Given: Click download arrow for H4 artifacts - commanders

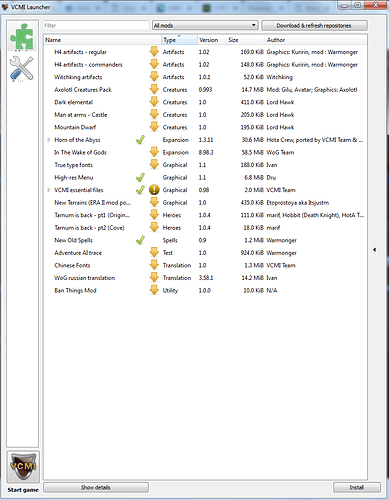Looking at the screenshot, I should (154, 64).
